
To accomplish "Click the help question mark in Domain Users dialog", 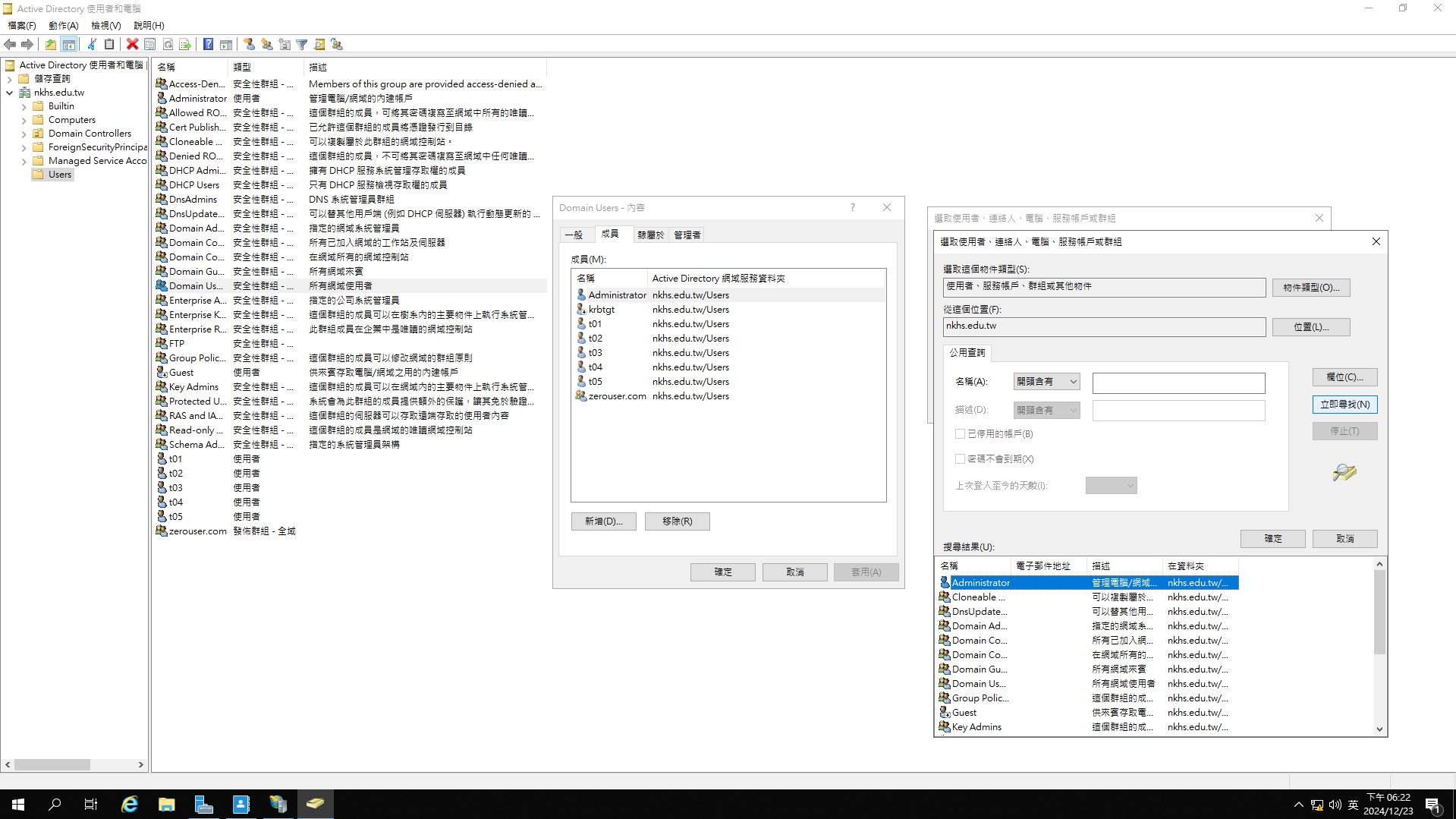I will (x=852, y=207).
